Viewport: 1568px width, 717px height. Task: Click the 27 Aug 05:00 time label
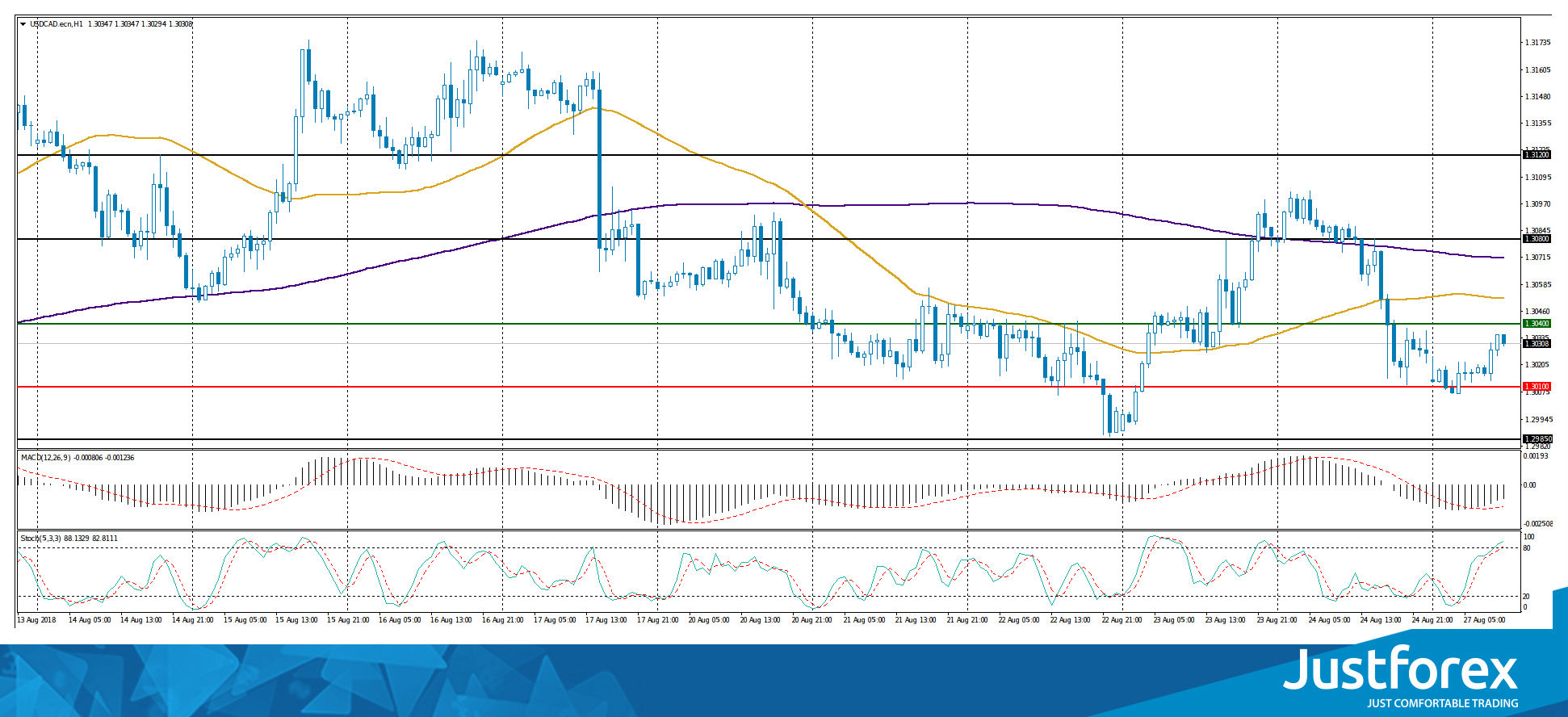click(x=1485, y=620)
